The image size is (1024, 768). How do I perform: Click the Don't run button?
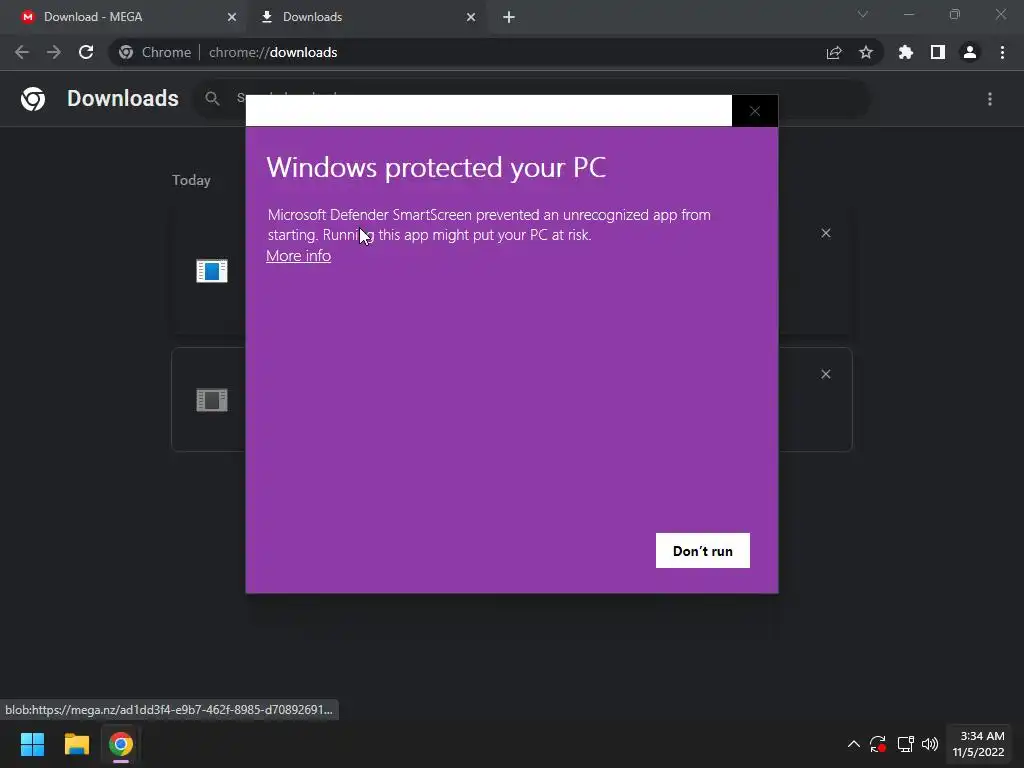tap(703, 551)
